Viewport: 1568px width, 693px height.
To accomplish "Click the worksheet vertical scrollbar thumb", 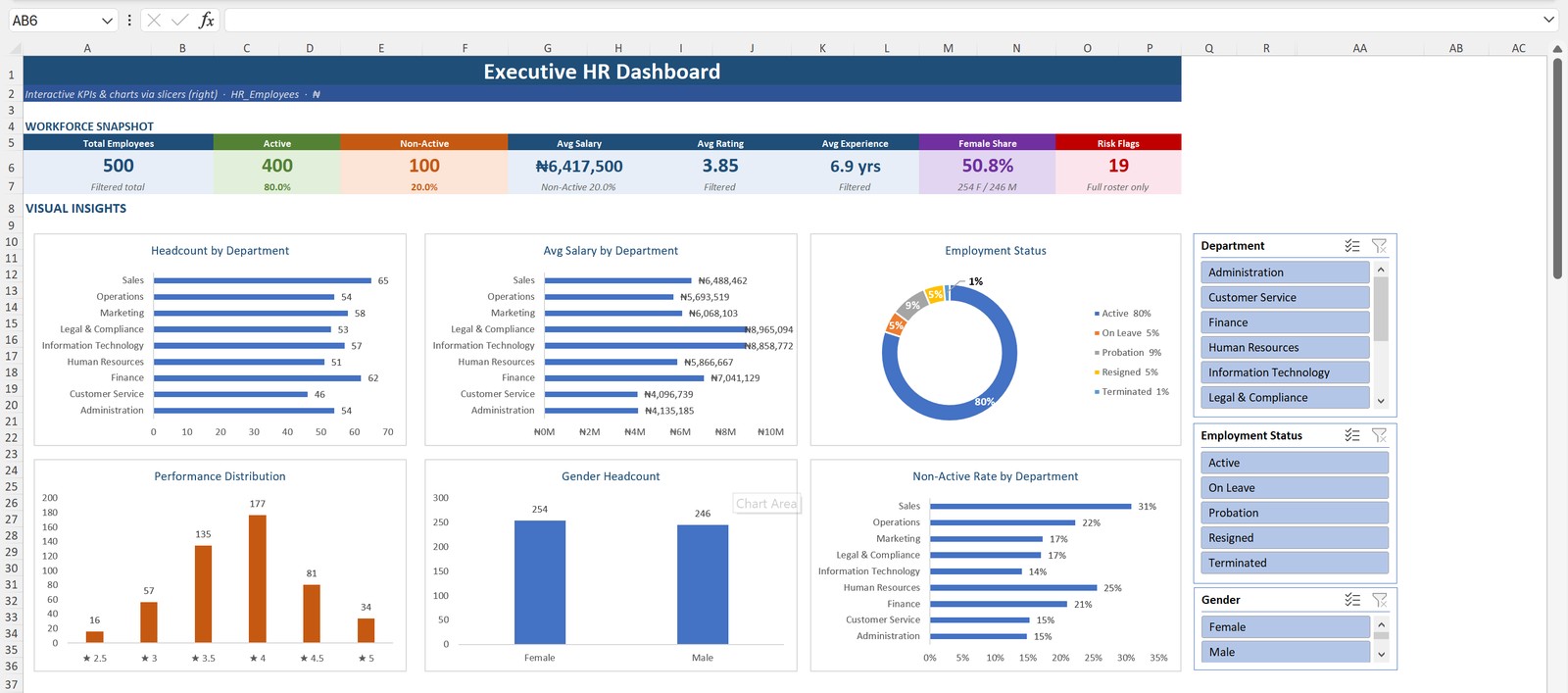I will pos(1557,169).
